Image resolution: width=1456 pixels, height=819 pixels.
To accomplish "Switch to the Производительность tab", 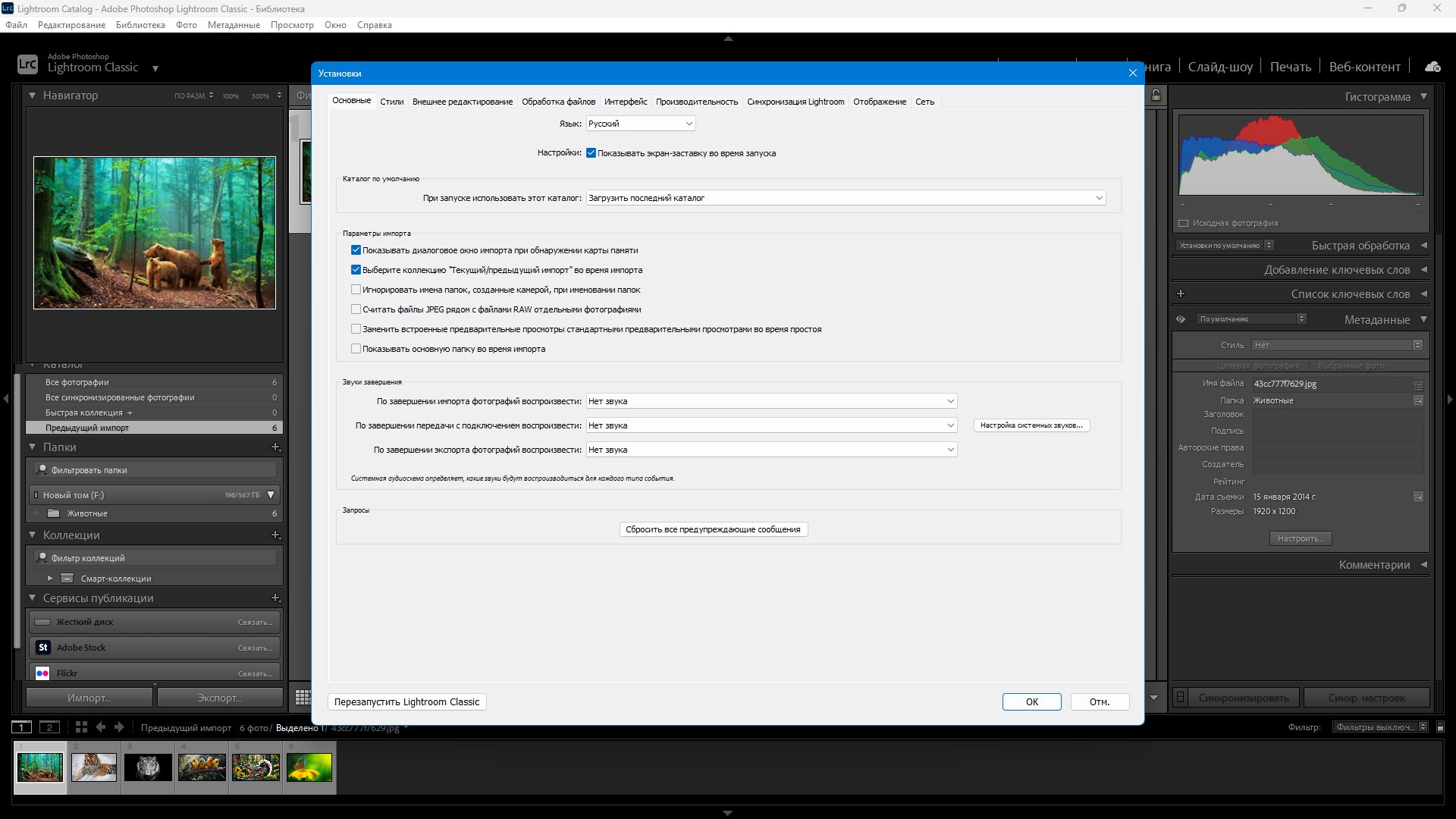I will [696, 102].
